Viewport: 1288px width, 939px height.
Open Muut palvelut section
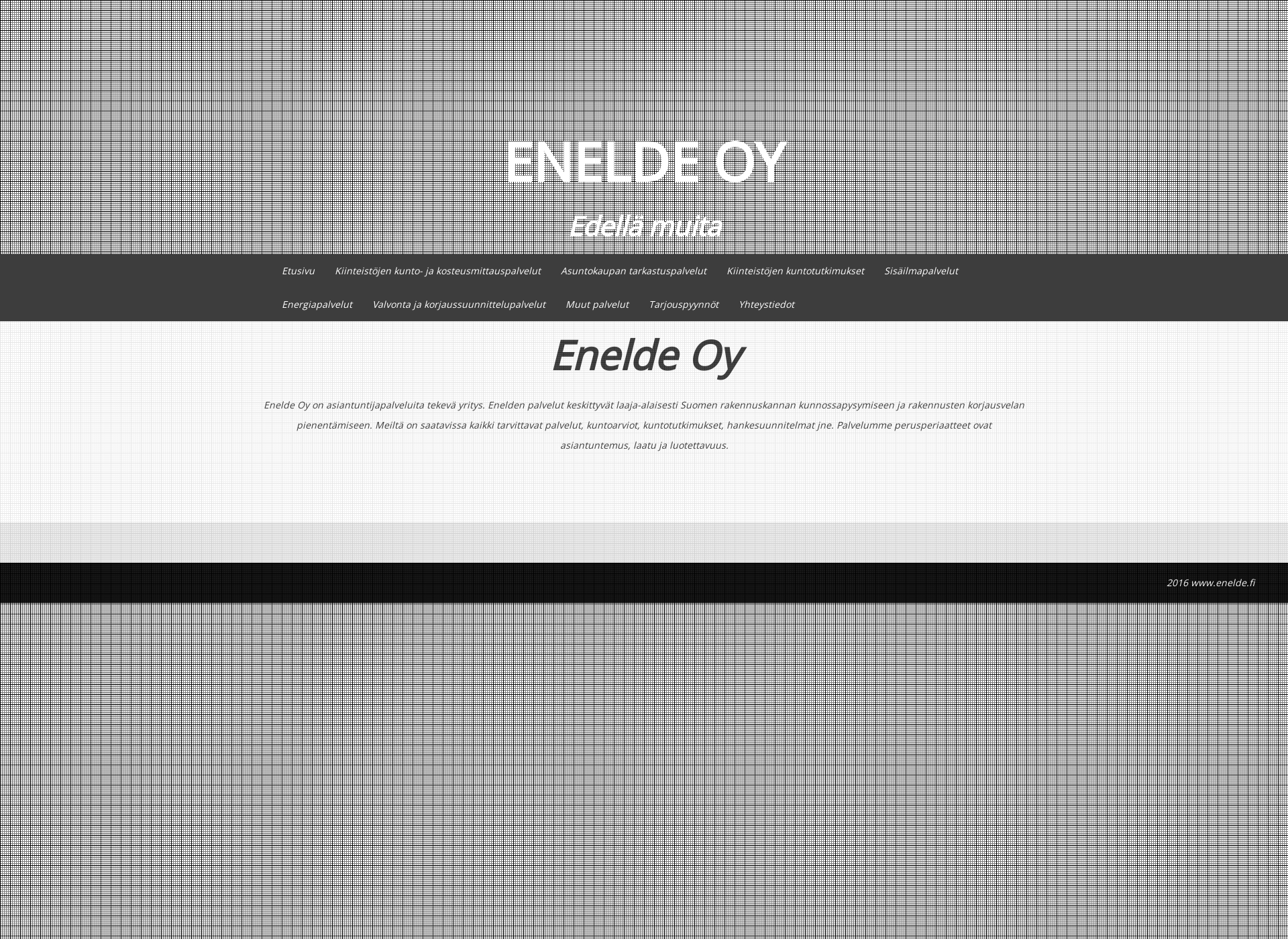click(x=598, y=304)
